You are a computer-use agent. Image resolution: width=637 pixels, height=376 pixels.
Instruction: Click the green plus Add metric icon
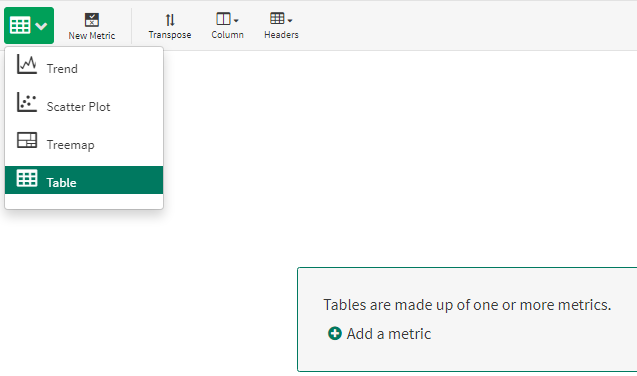click(335, 333)
